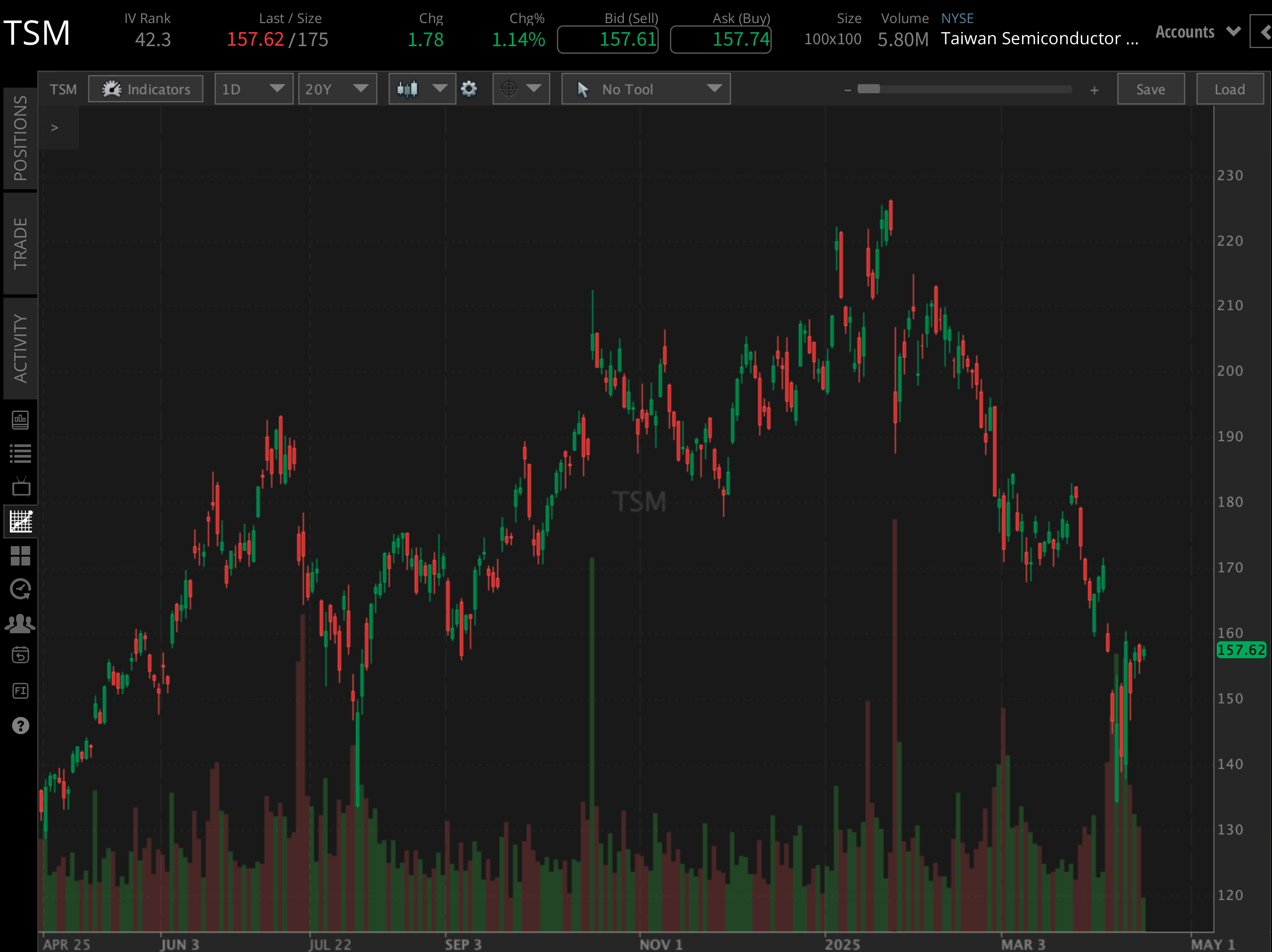Click the Load chart layout button
The height and width of the screenshot is (952, 1272).
tap(1230, 89)
